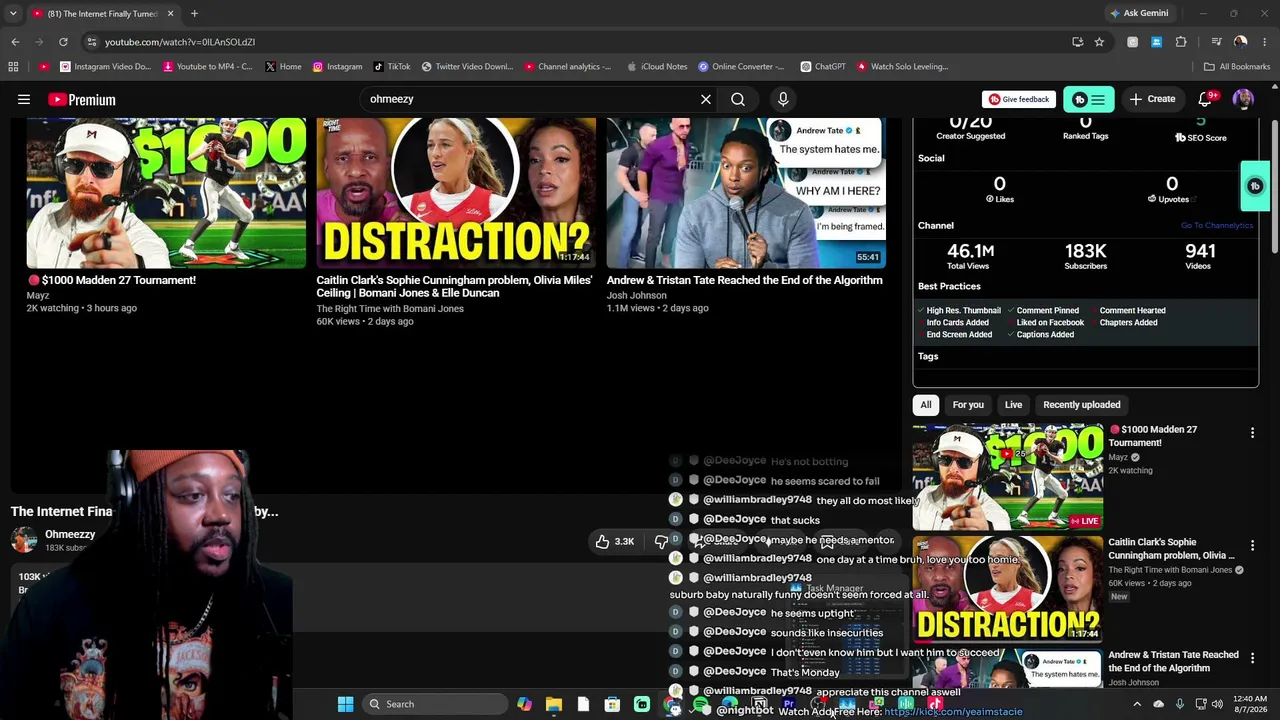
Task: Reload the current page
Action: pyautogui.click(x=63, y=42)
